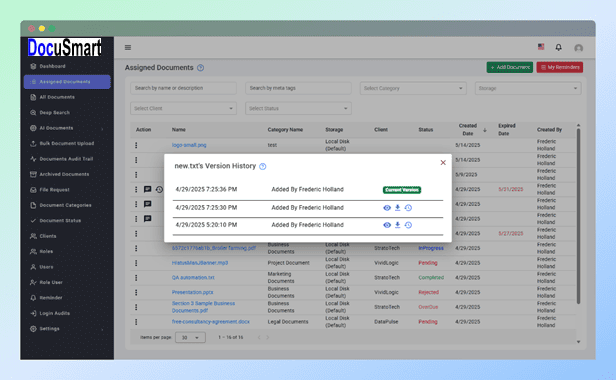Viewport: 616px width, 380px height.
Task: Open Documents Audit Trail in the sidebar
Action: [x=67, y=159]
